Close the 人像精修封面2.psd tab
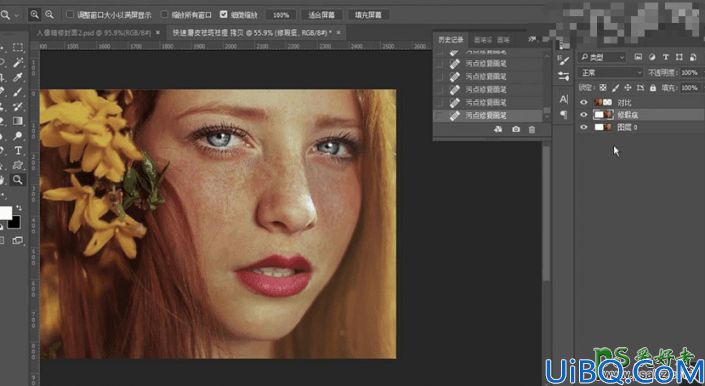The width and height of the screenshot is (705, 386). point(158,33)
